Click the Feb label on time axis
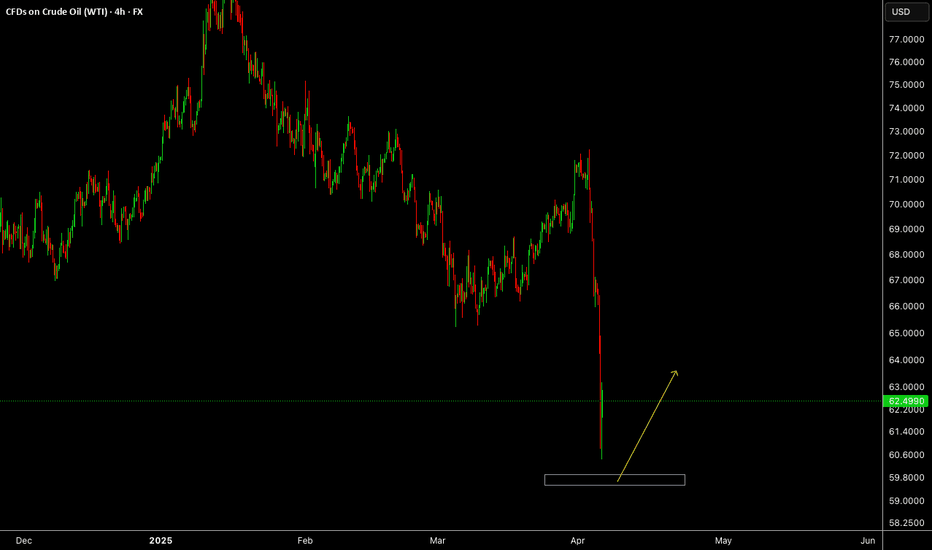 305,540
